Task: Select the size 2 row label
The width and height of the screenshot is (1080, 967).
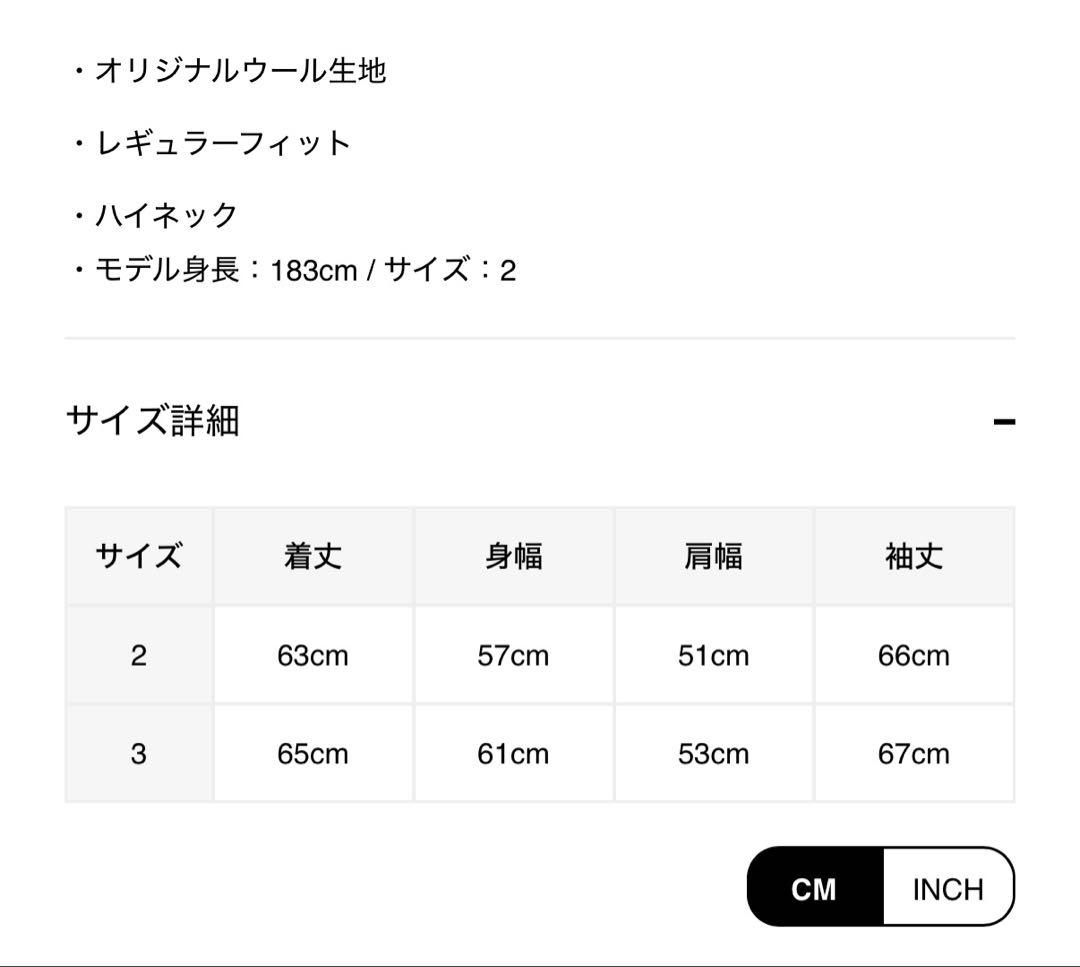Action: (x=139, y=655)
